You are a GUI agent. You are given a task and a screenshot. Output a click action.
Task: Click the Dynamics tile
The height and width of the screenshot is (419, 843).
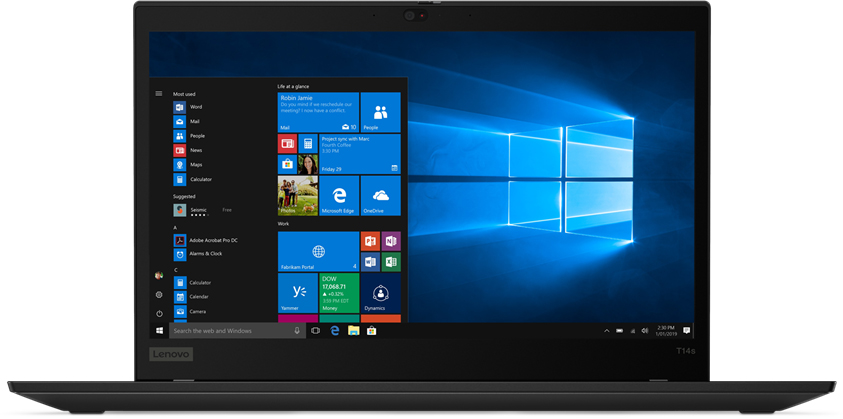pyautogui.click(x=380, y=292)
